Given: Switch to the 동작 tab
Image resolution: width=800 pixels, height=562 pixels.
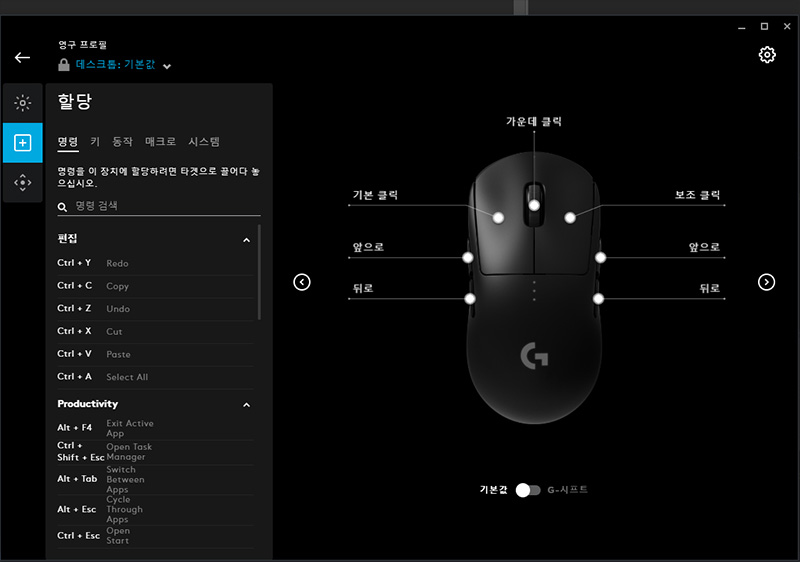Looking at the screenshot, I should pyautogui.click(x=122, y=141).
